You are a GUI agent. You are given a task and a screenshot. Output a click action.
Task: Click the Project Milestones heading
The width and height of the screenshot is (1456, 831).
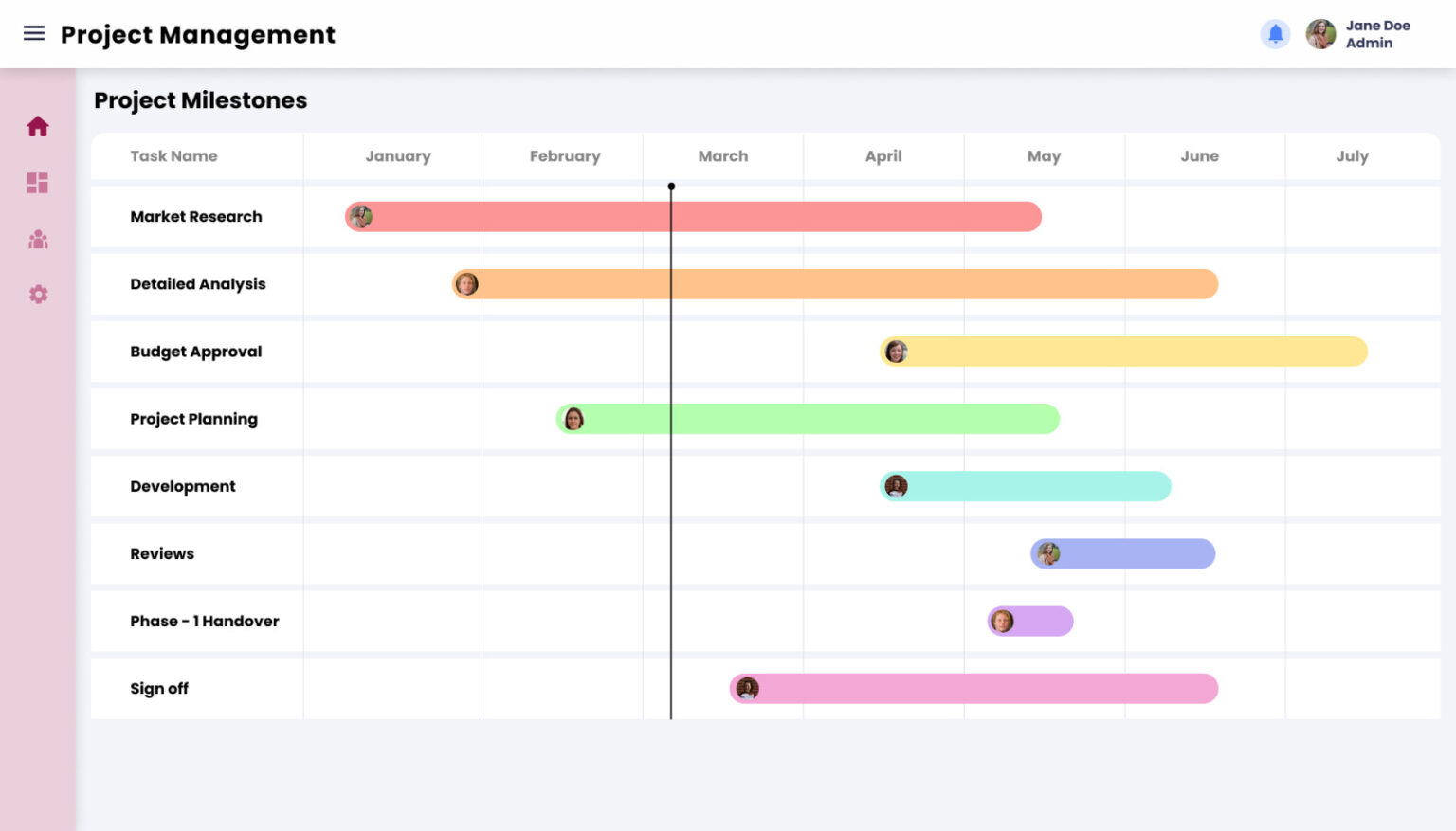tap(200, 100)
